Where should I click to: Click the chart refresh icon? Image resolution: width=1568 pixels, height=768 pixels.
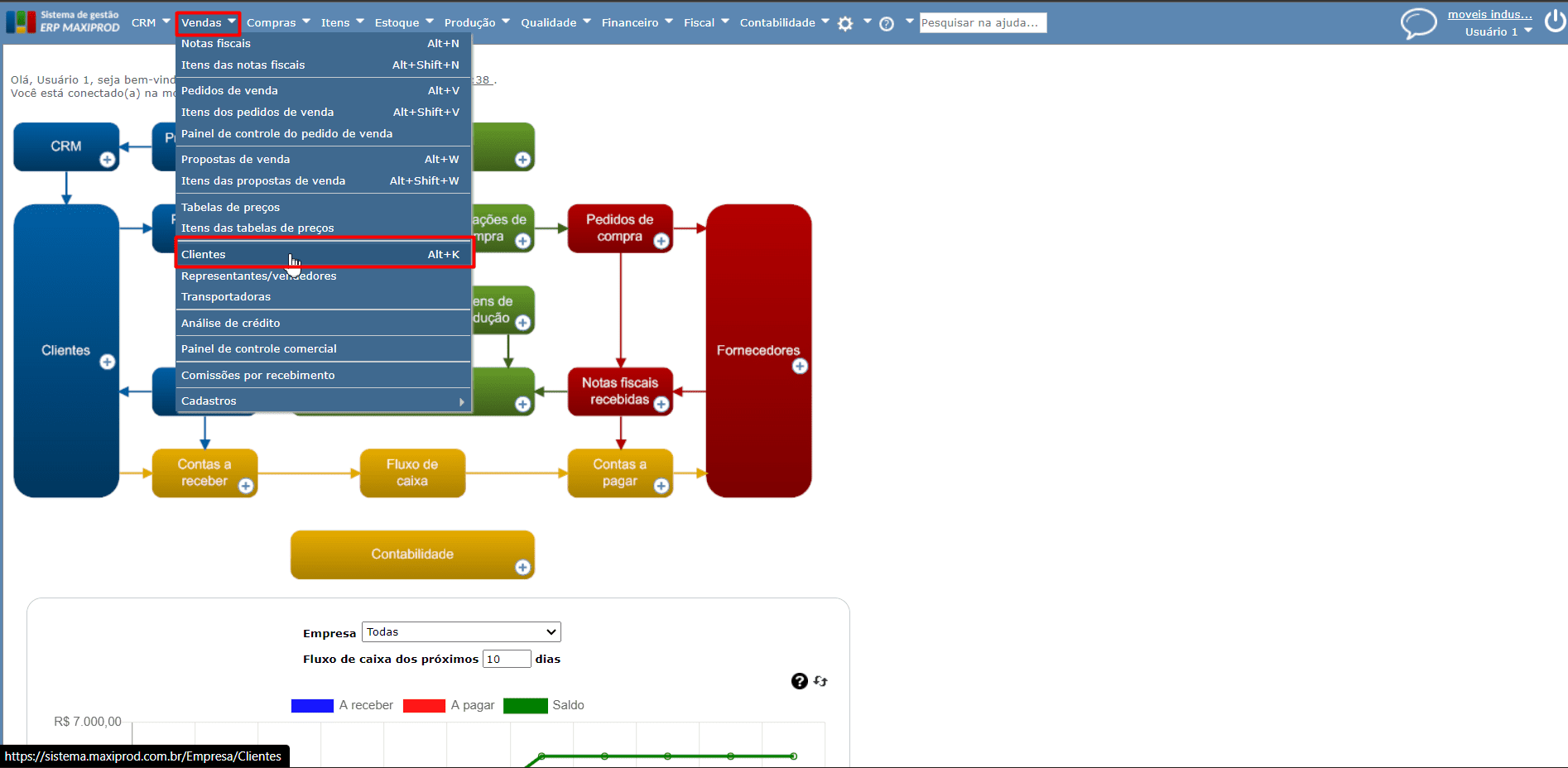[x=820, y=681]
